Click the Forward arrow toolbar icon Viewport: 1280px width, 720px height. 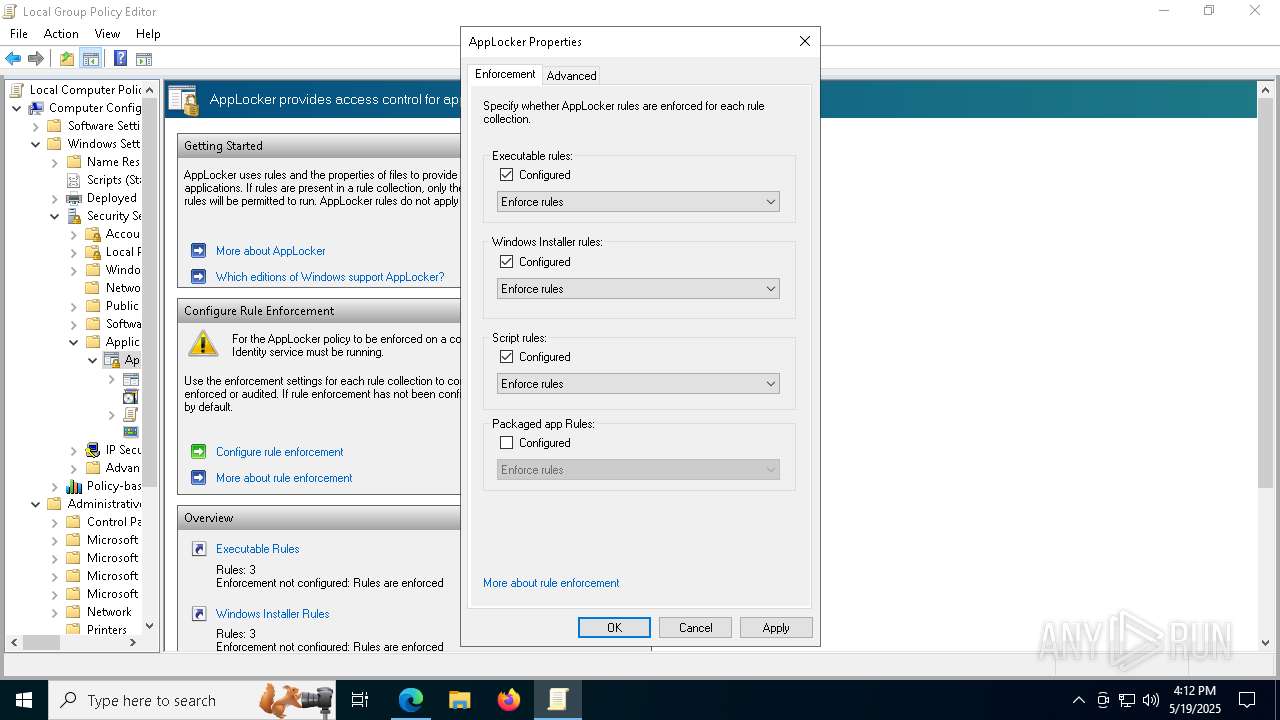tap(36, 59)
